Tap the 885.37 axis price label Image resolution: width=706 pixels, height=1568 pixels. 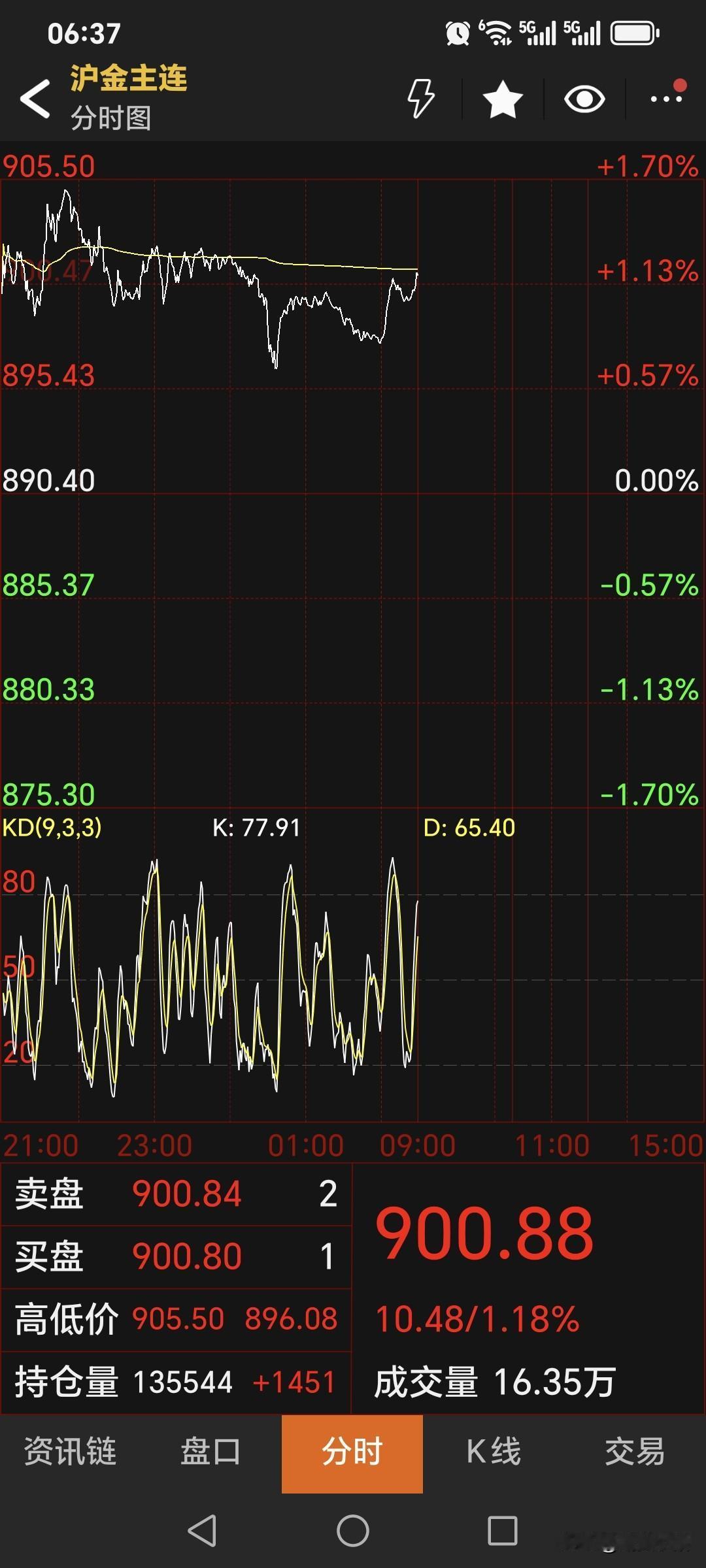48,585
